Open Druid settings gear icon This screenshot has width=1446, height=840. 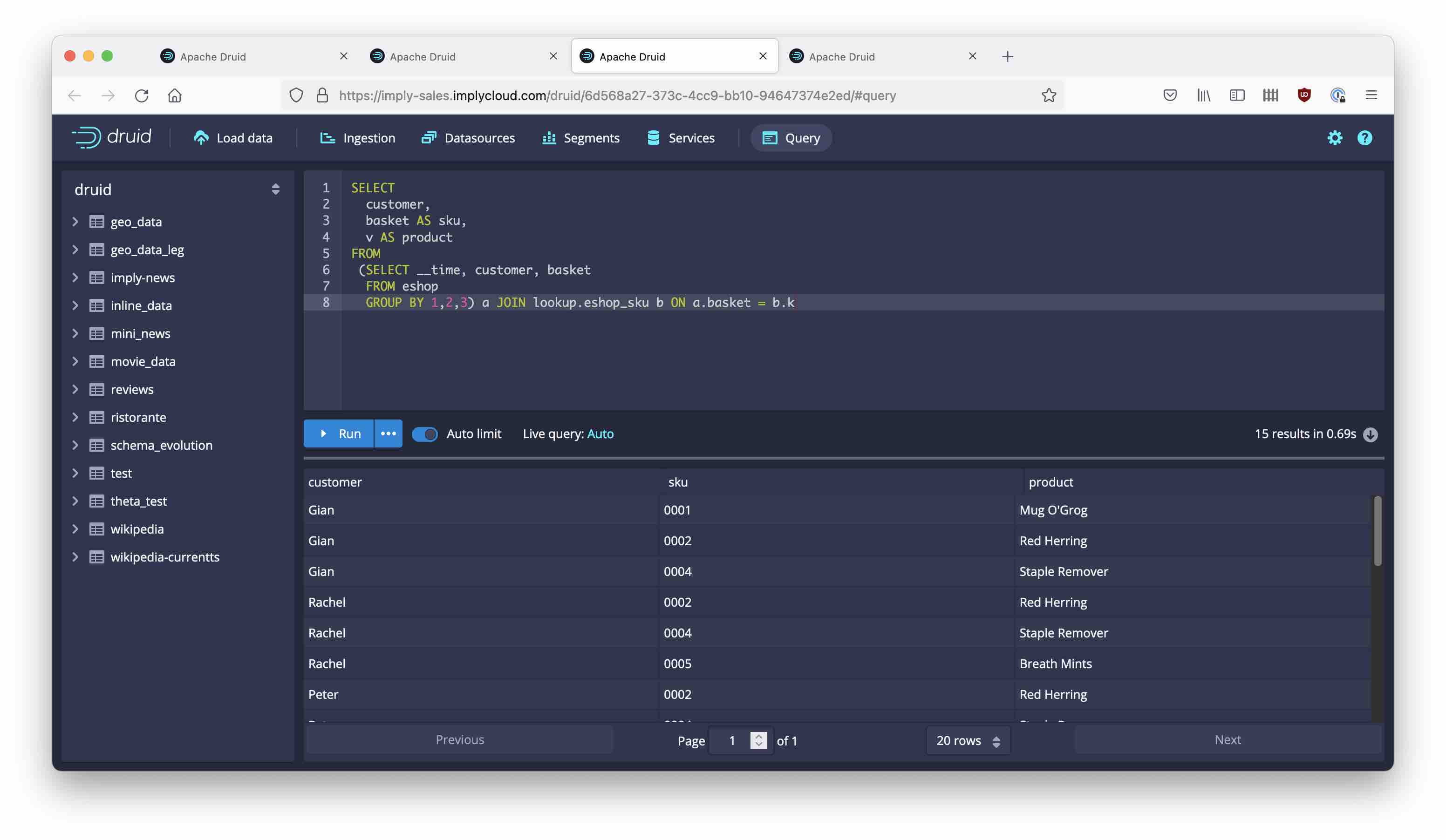[x=1335, y=138]
